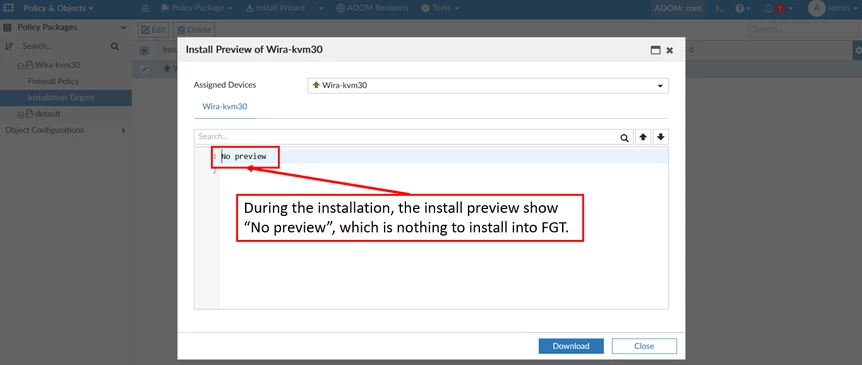The height and width of the screenshot is (365, 862).
Task: Click the column sort arrows in table header
Action: click(692, 50)
